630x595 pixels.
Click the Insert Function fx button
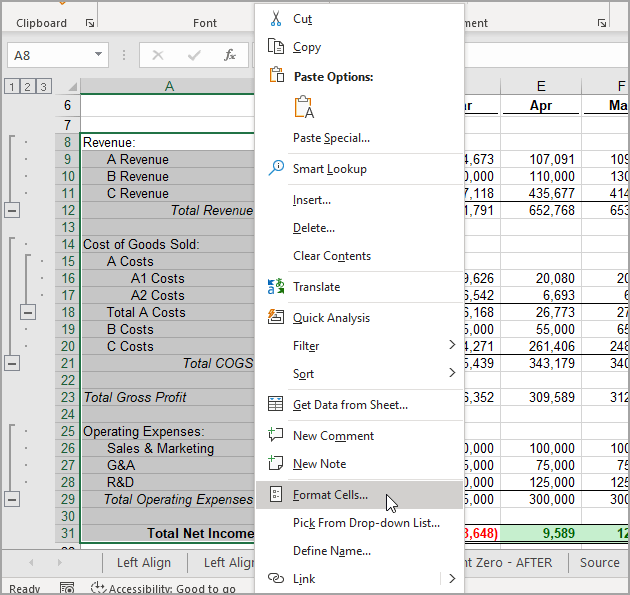click(230, 55)
